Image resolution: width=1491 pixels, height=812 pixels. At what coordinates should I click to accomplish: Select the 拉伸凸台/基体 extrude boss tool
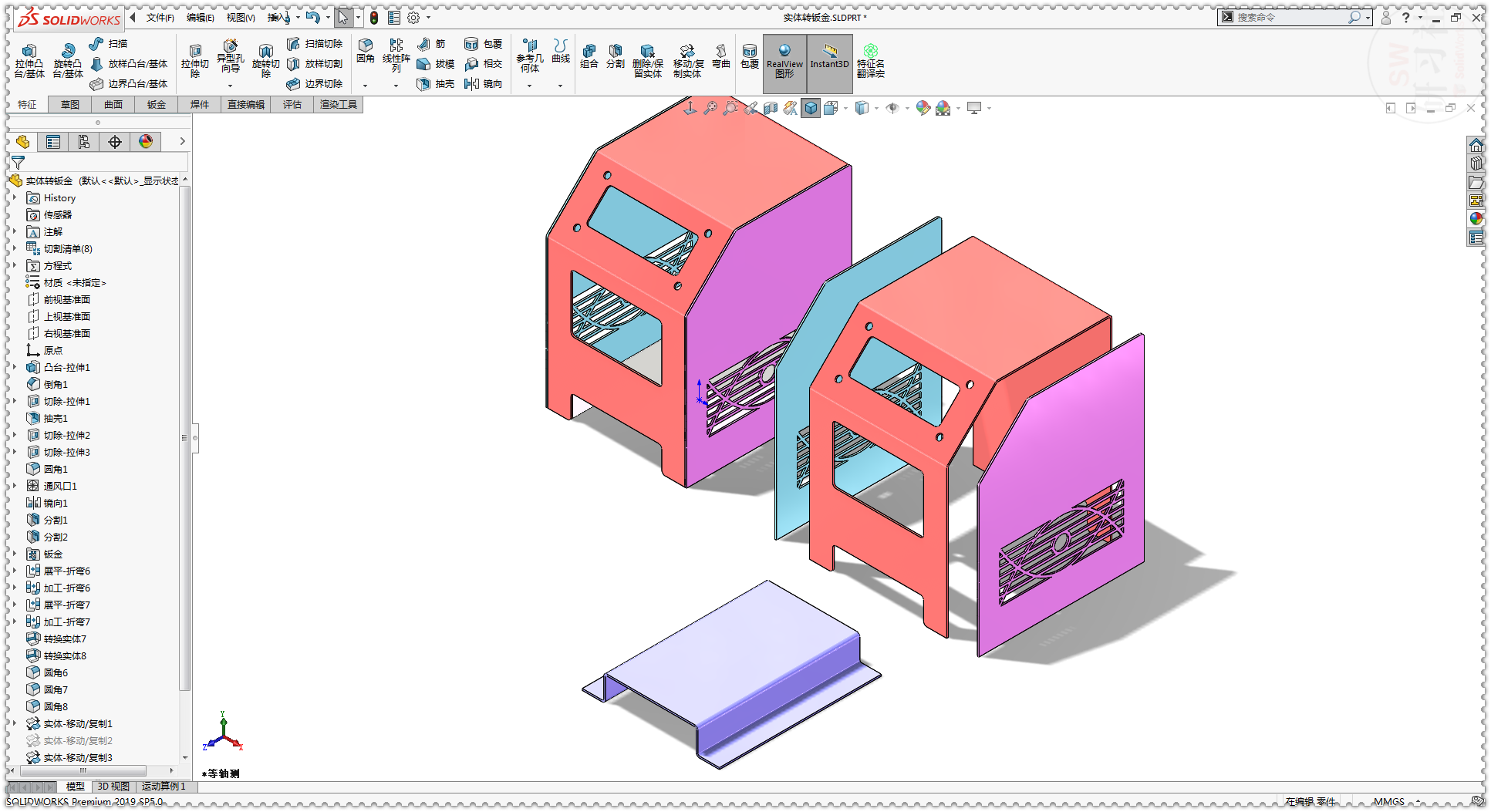point(29,61)
